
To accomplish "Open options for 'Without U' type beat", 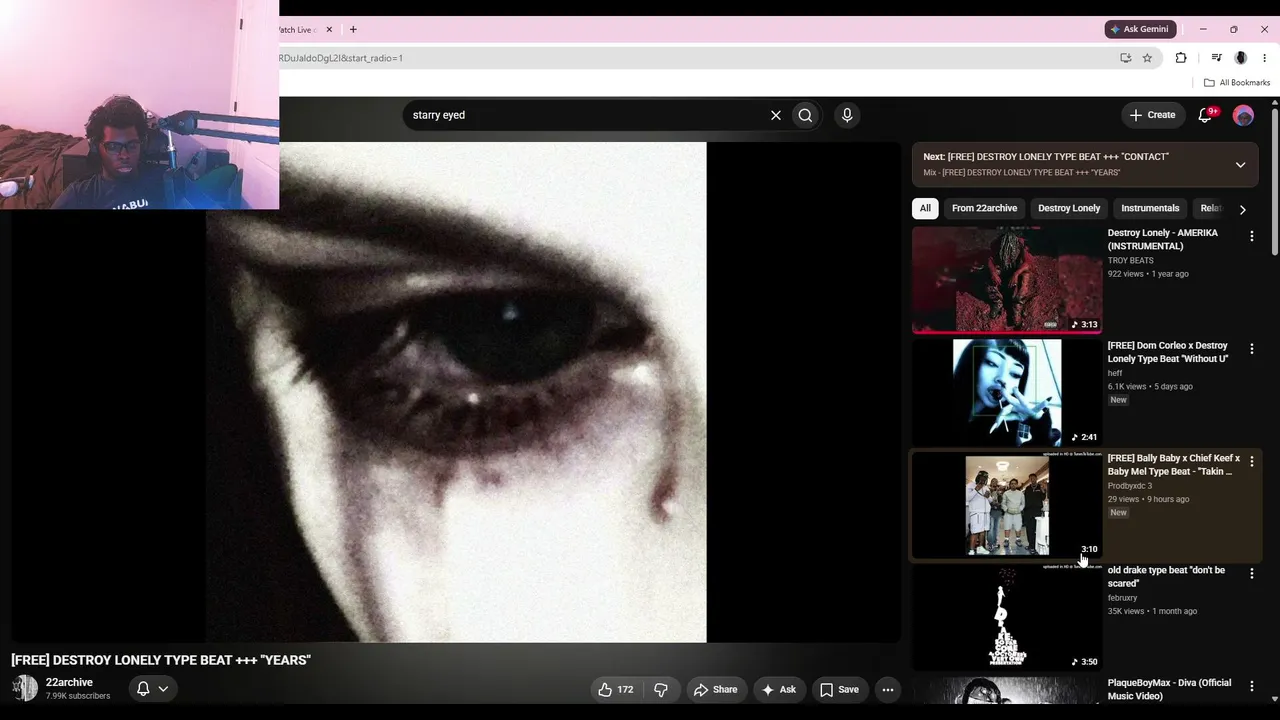I will point(1251,349).
